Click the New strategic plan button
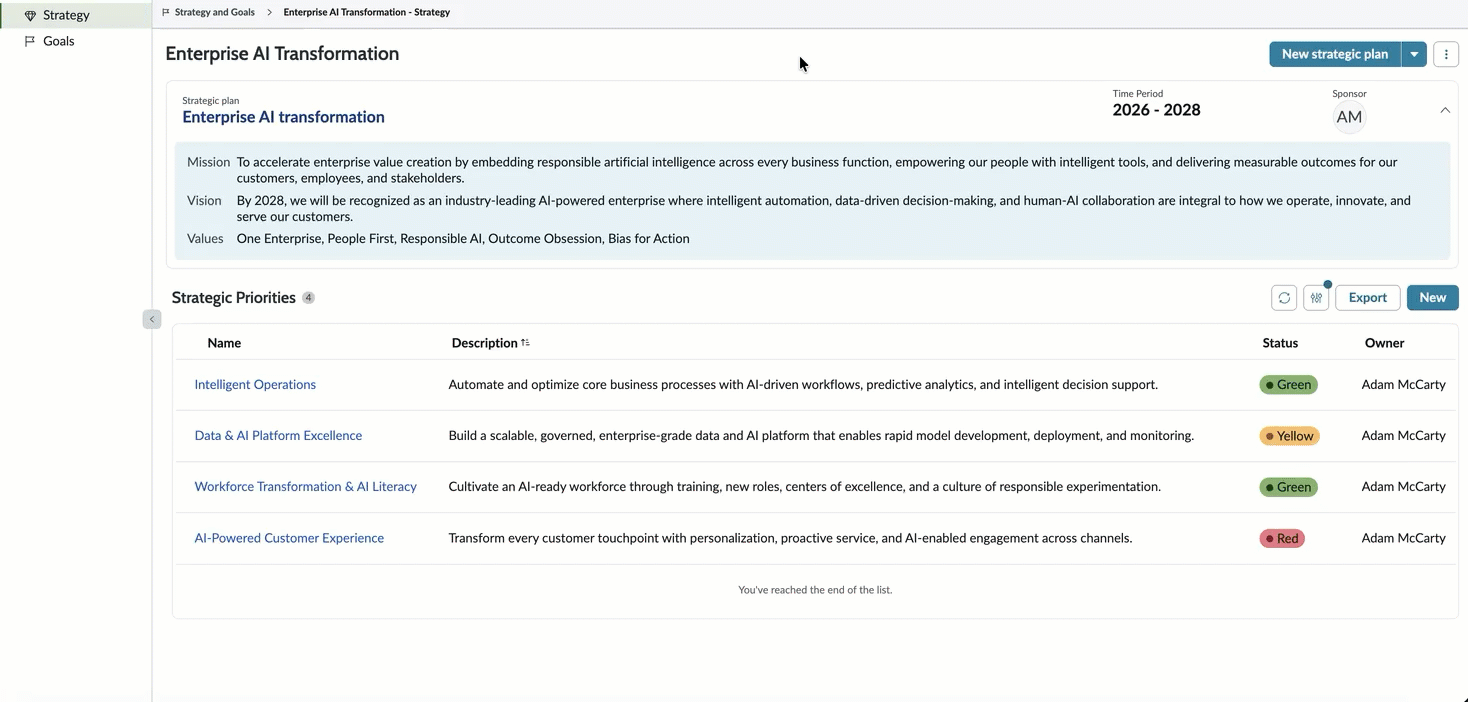The image size is (1468, 702). tap(1335, 54)
